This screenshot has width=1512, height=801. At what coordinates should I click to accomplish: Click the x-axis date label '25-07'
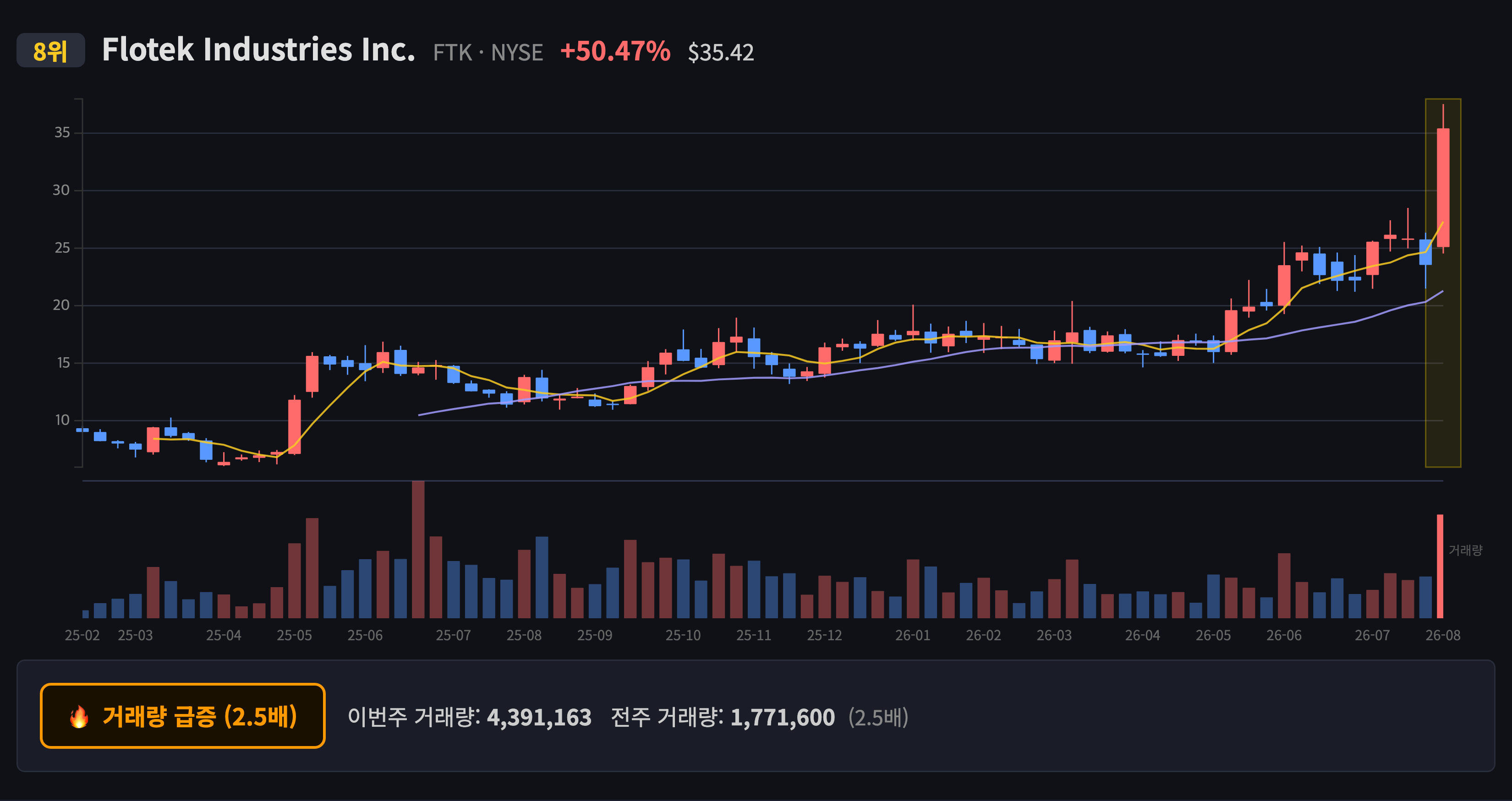(453, 636)
